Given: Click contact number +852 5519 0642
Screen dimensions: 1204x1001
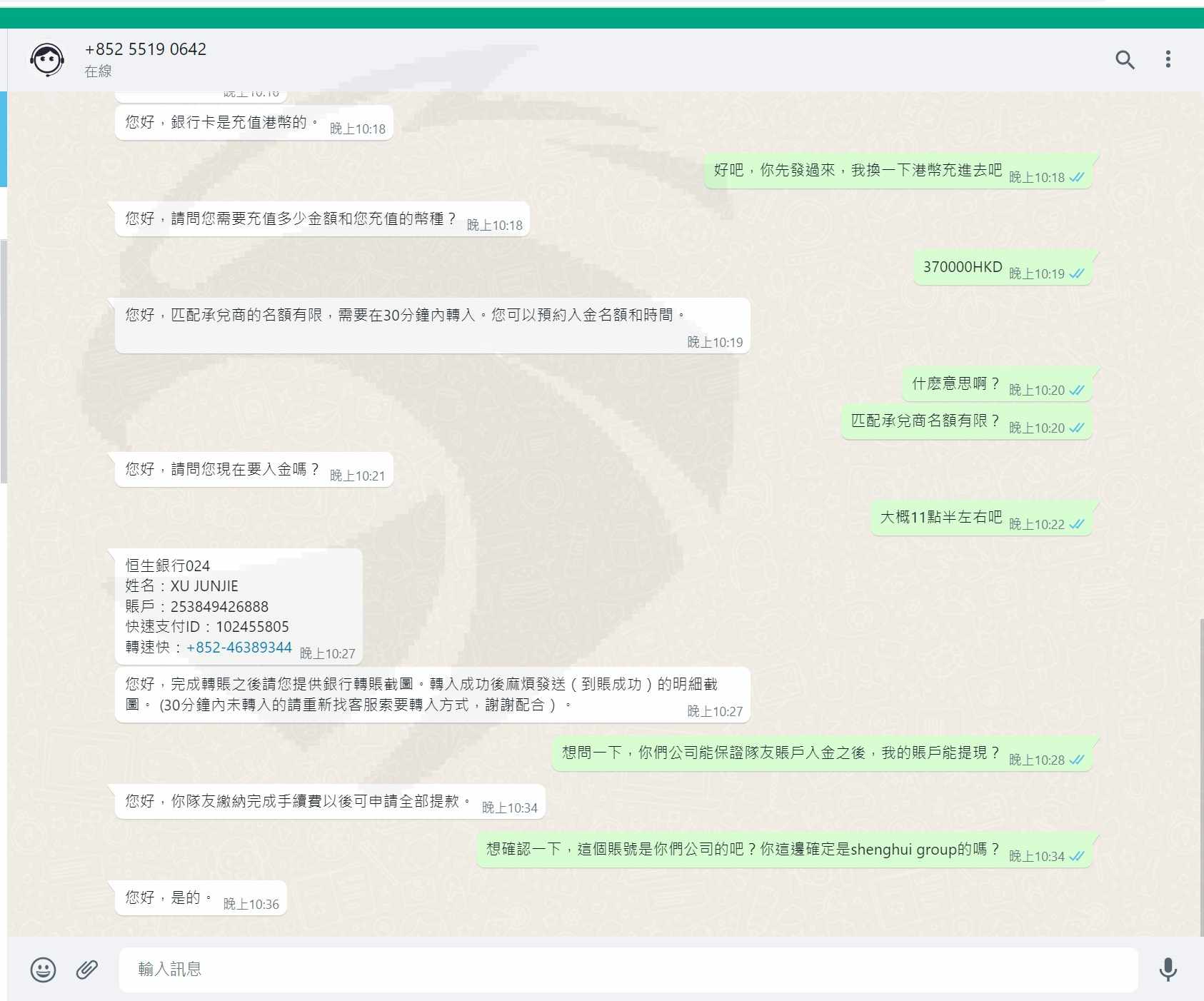Looking at the screenshot, I should coord(146,49).
